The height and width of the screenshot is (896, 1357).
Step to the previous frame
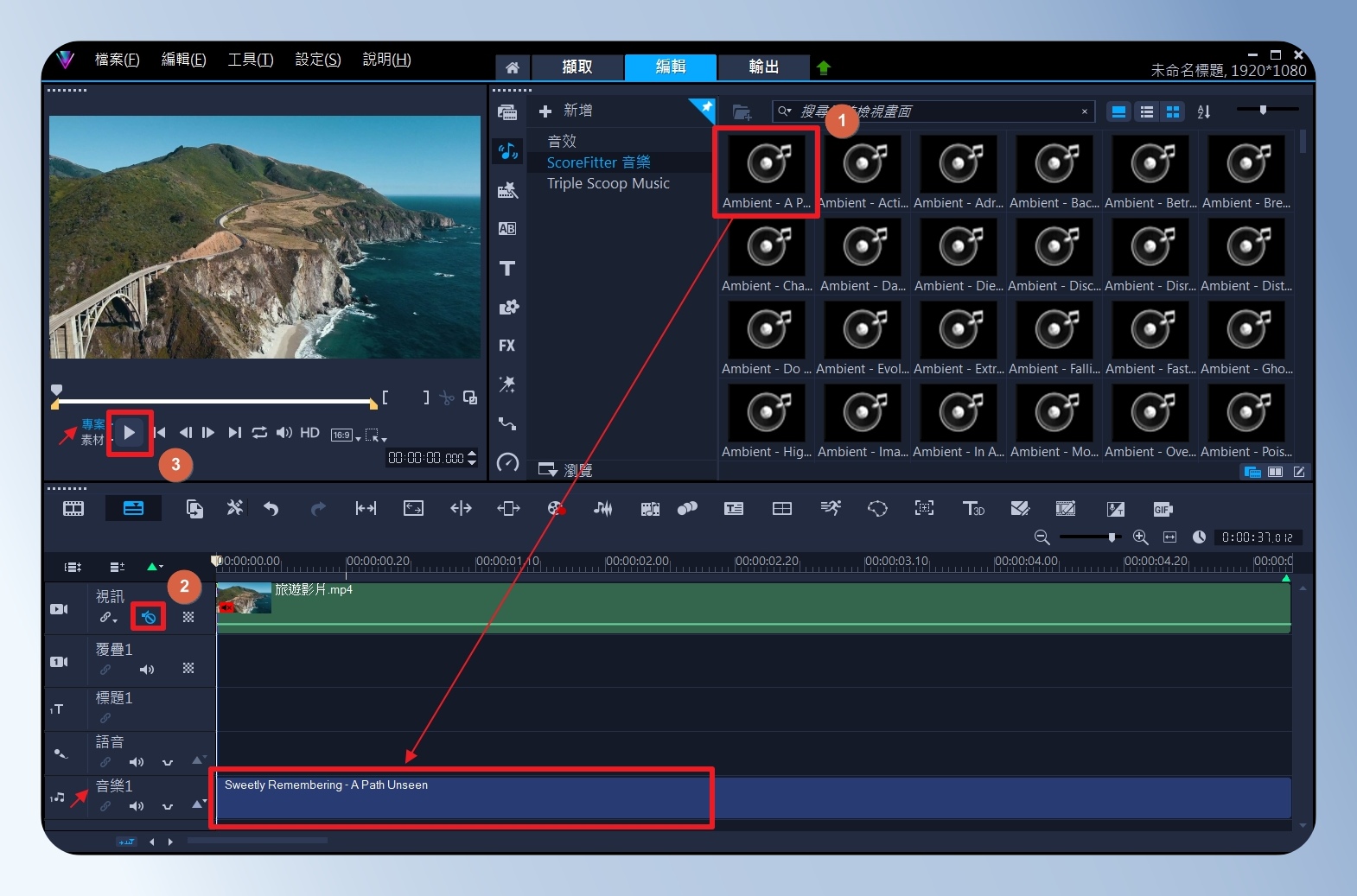coord(185,433)
